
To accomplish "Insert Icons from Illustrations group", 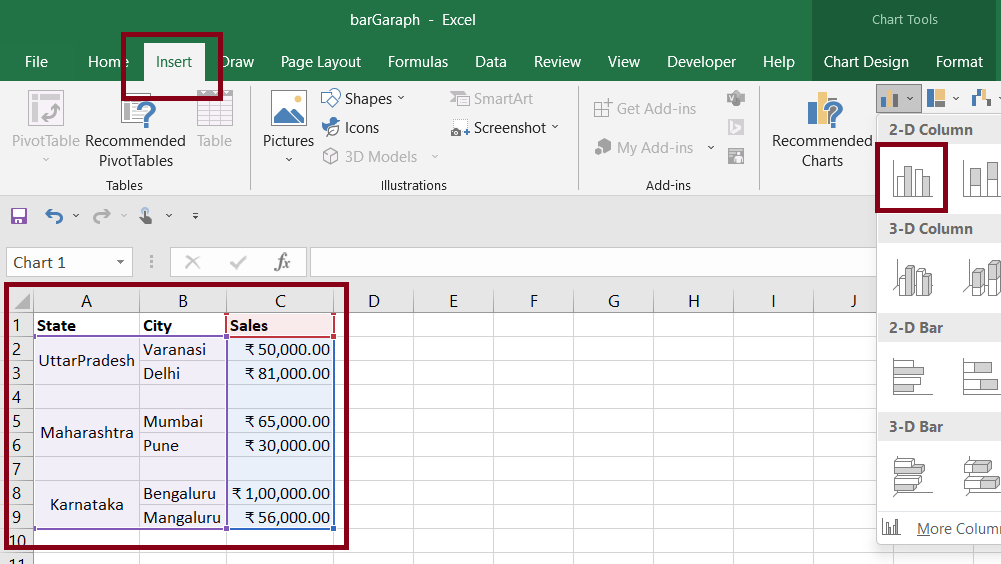I will pos(350,128).
